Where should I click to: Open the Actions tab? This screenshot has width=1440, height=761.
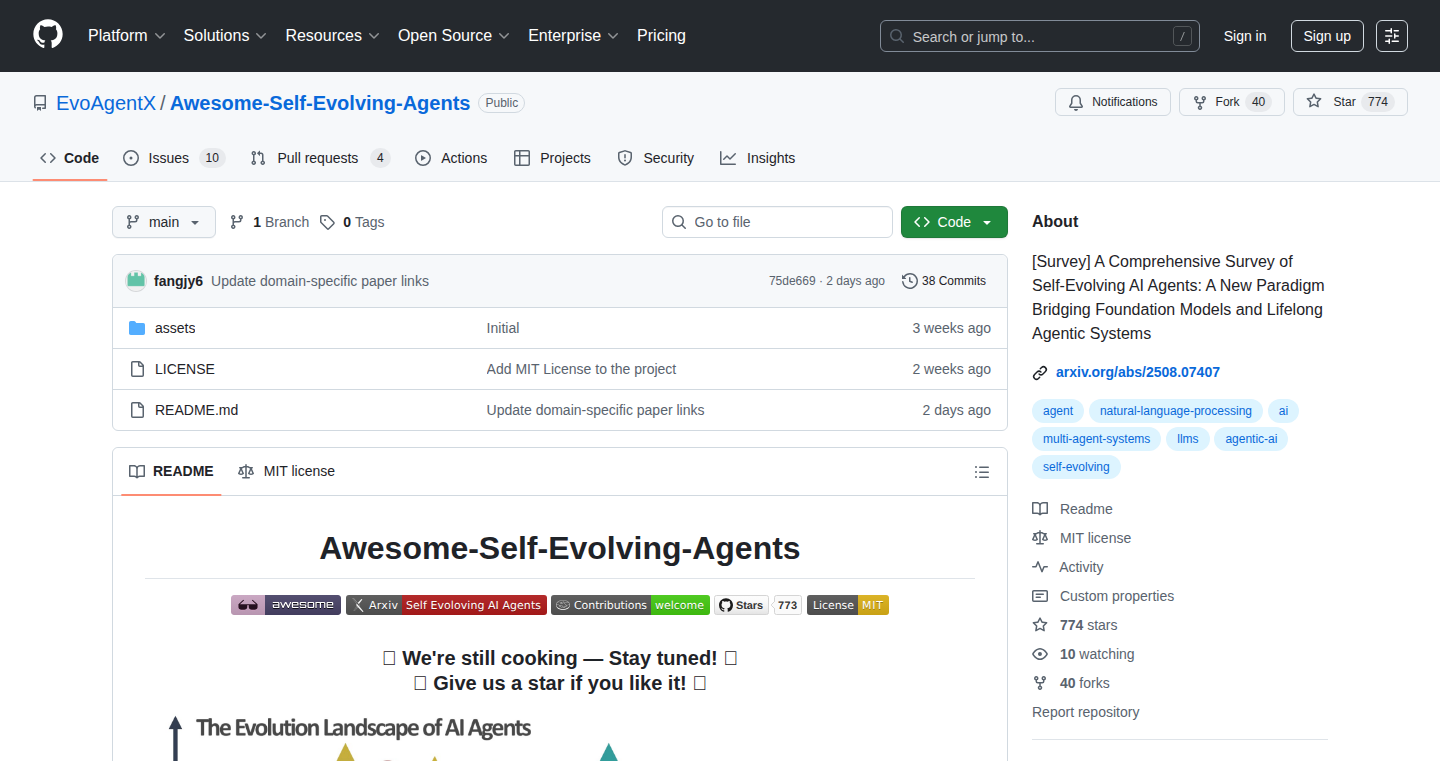pos(451,158)
